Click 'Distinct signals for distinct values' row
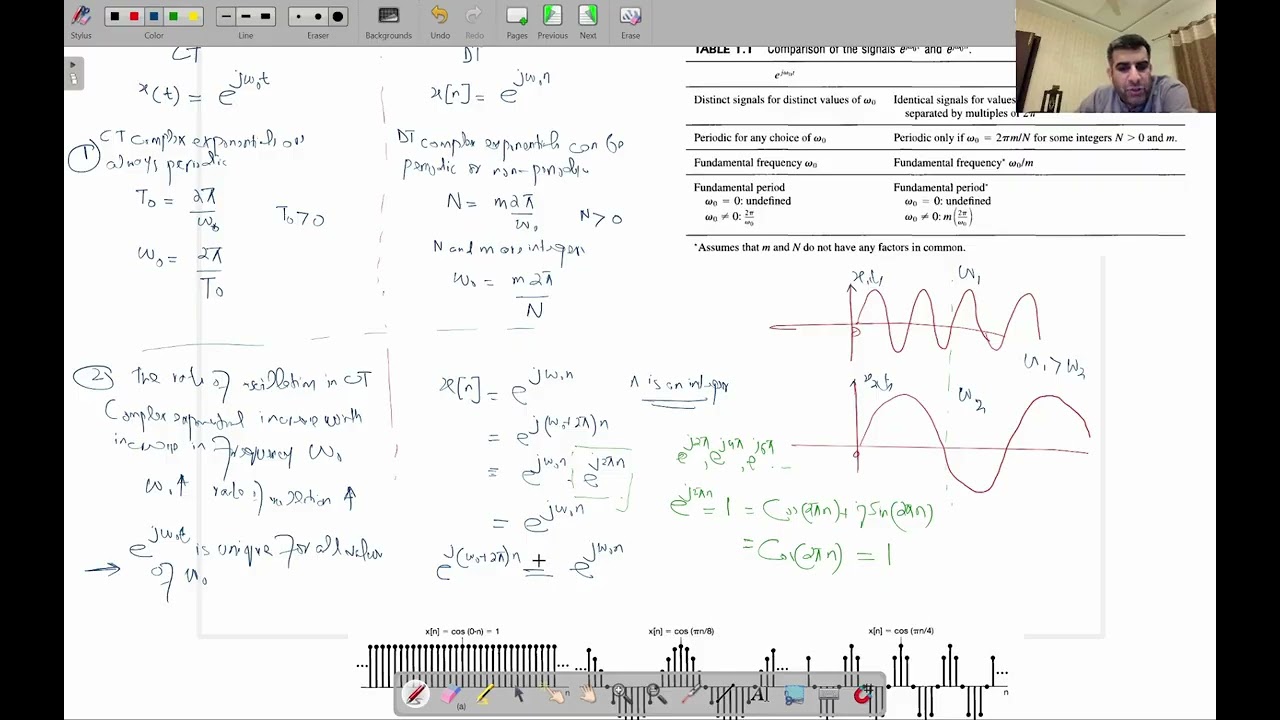 pyautogui.click(x=785, y=100)
